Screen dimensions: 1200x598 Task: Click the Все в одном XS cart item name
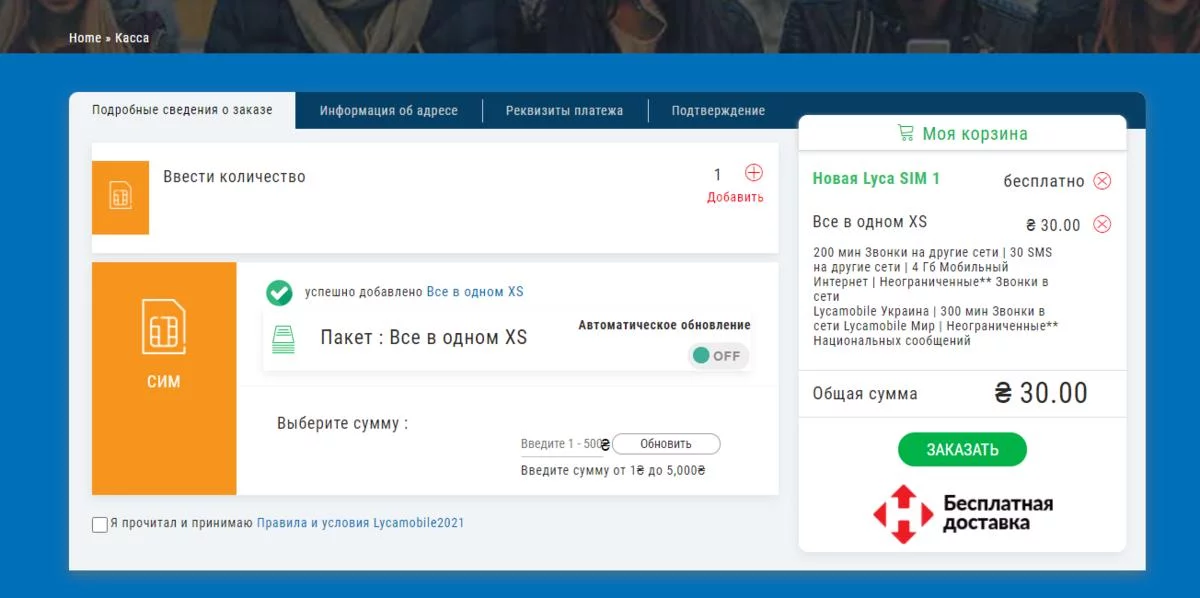pos(870,222)
